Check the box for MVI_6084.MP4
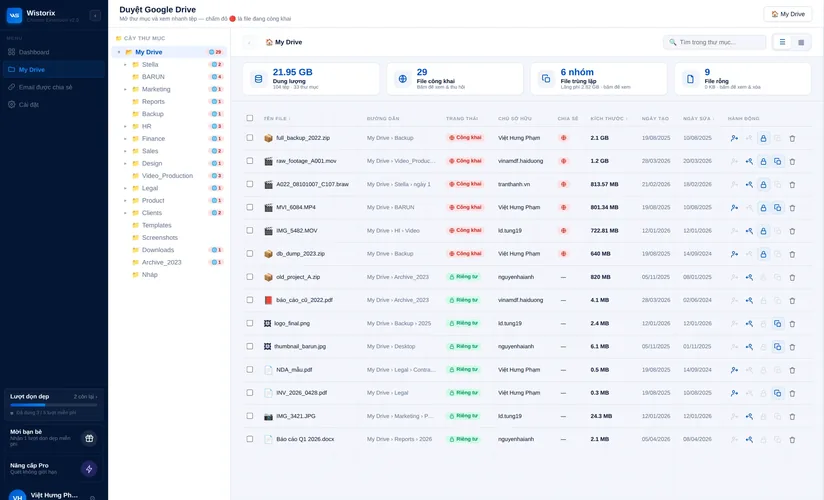The height and width of the screenshot is (500, 824). [x=250, y=207]
